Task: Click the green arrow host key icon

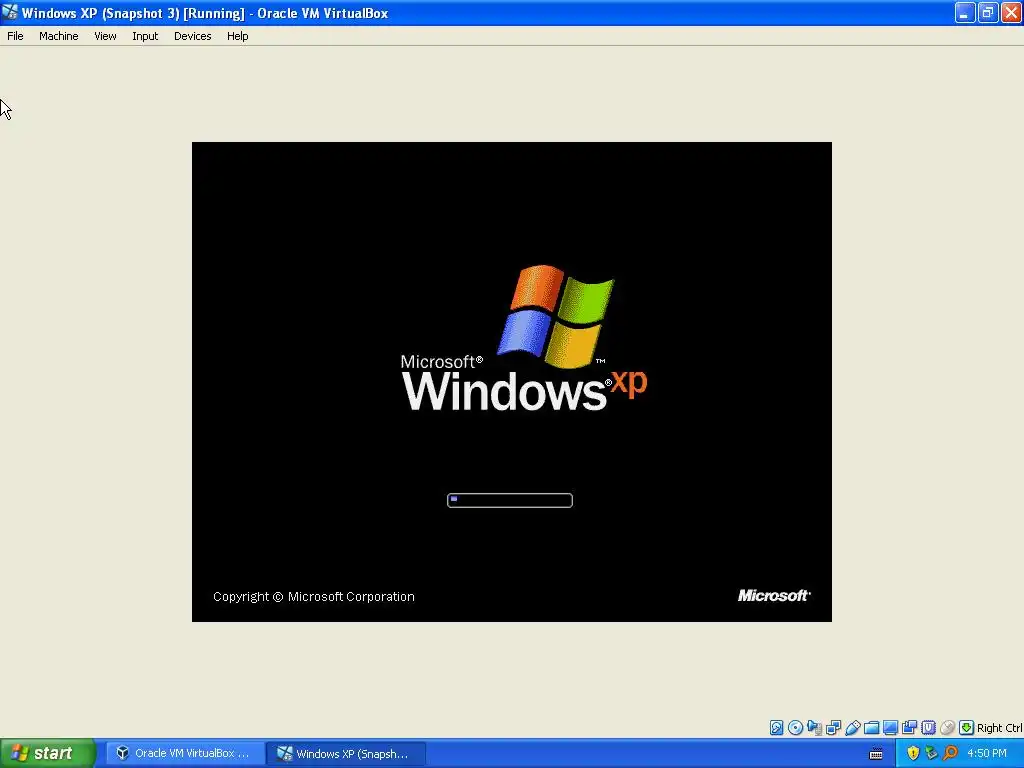Action: pyautogui.click(x=967, y=728)
